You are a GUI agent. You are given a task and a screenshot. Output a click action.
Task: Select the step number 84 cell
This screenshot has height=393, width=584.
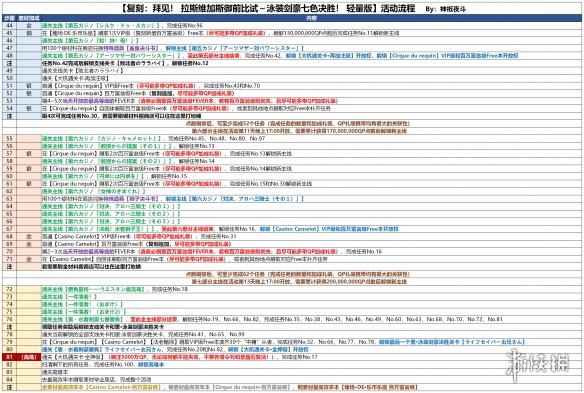(x=9, y=380)
